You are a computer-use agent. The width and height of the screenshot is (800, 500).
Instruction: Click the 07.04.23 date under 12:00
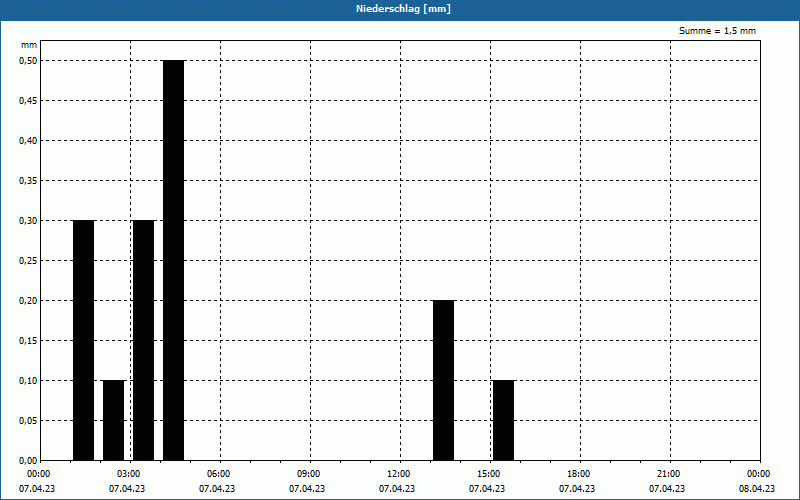(x=397, y=489)
